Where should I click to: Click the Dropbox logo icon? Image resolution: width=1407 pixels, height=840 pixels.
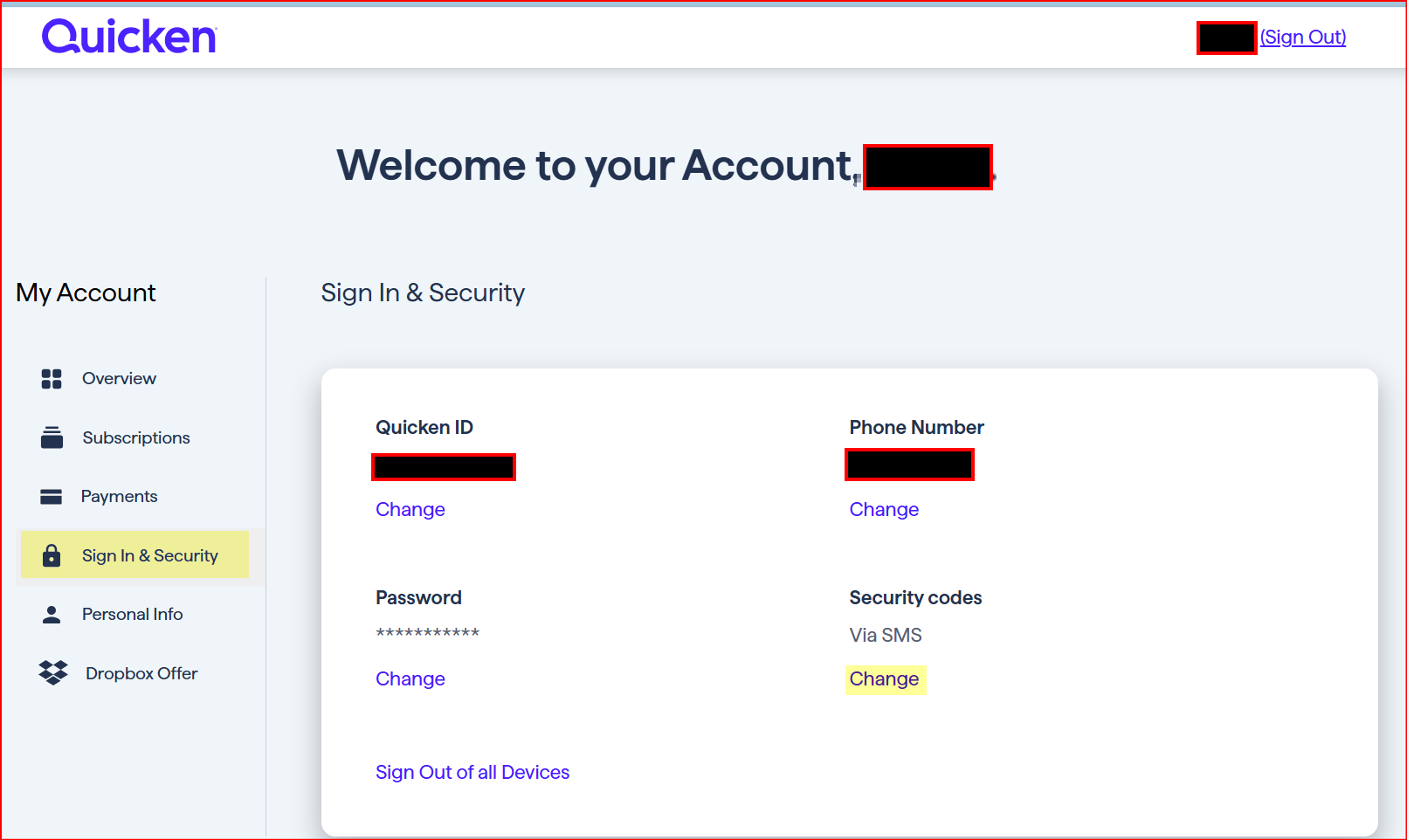coord(53,673)
